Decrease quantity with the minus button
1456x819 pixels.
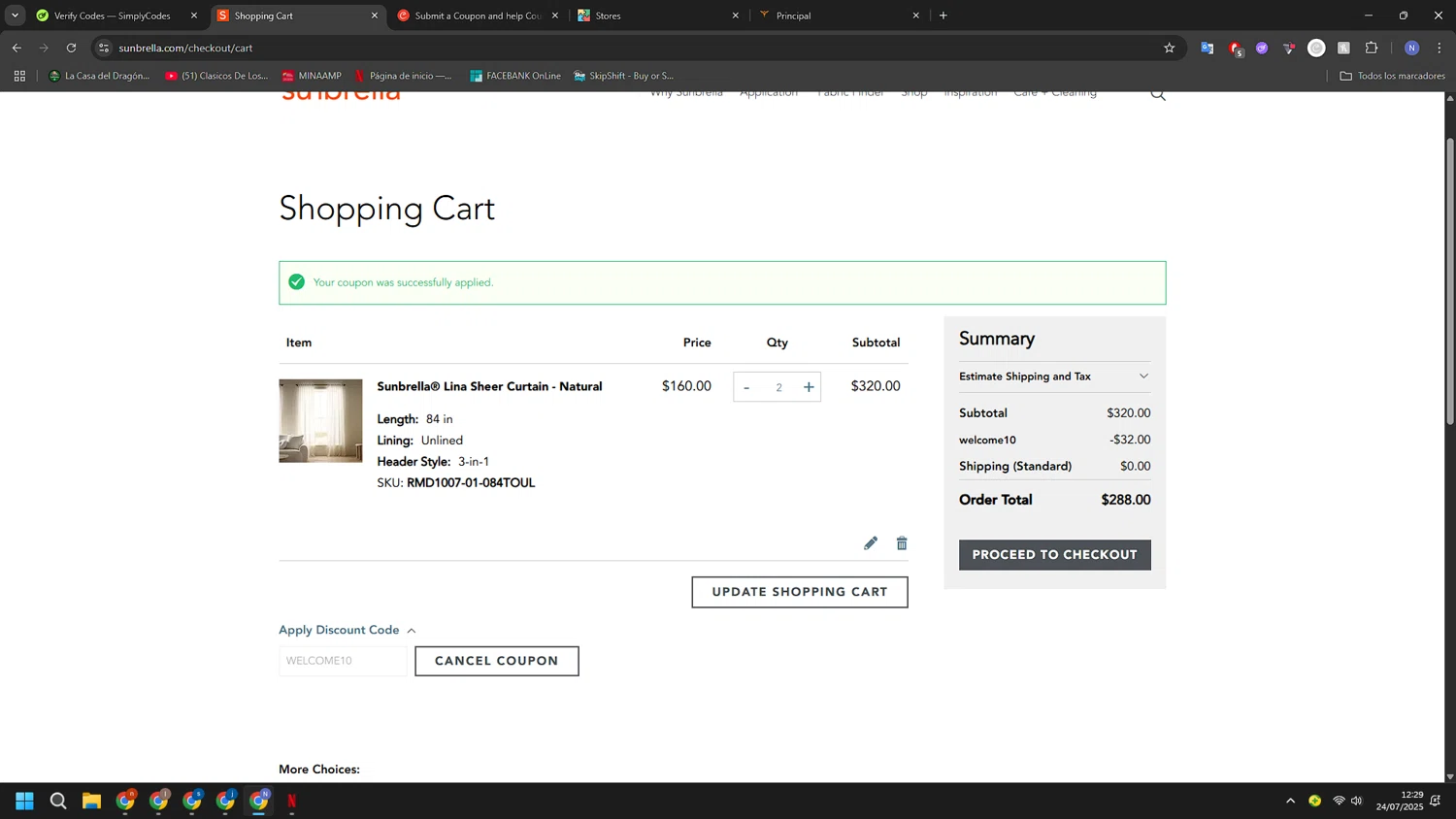[x=746, y=387]
